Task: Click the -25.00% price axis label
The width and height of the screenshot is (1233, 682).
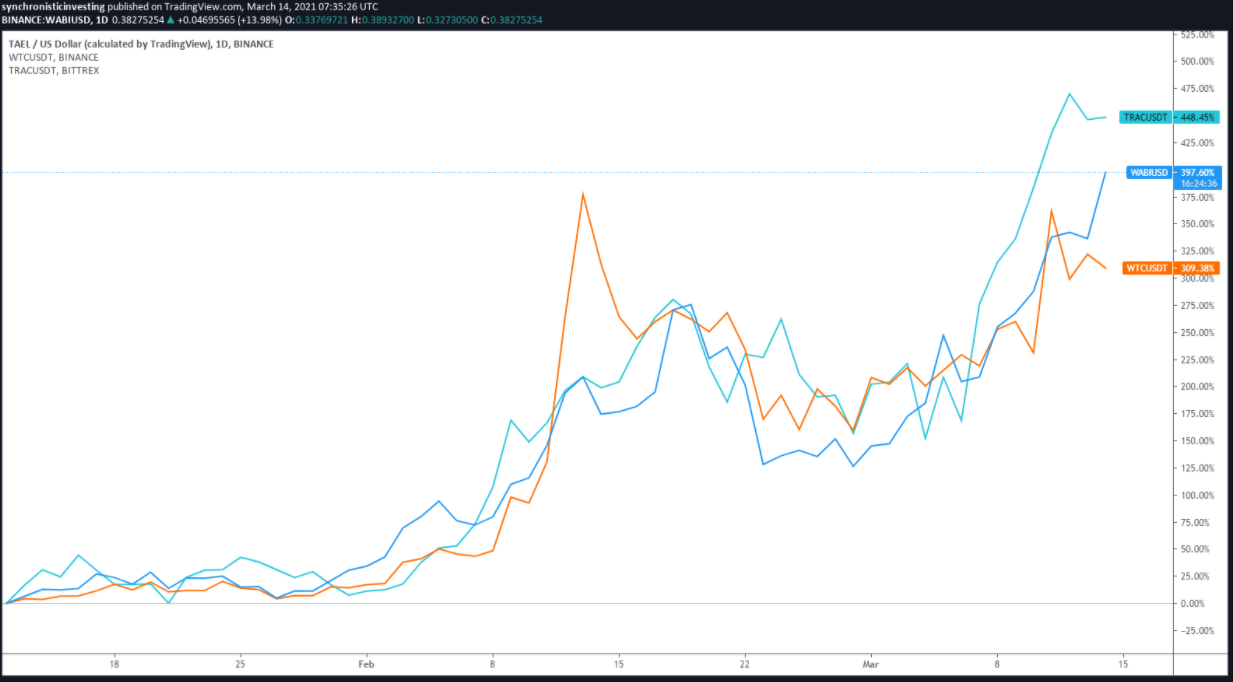Action: [1198, 631]
